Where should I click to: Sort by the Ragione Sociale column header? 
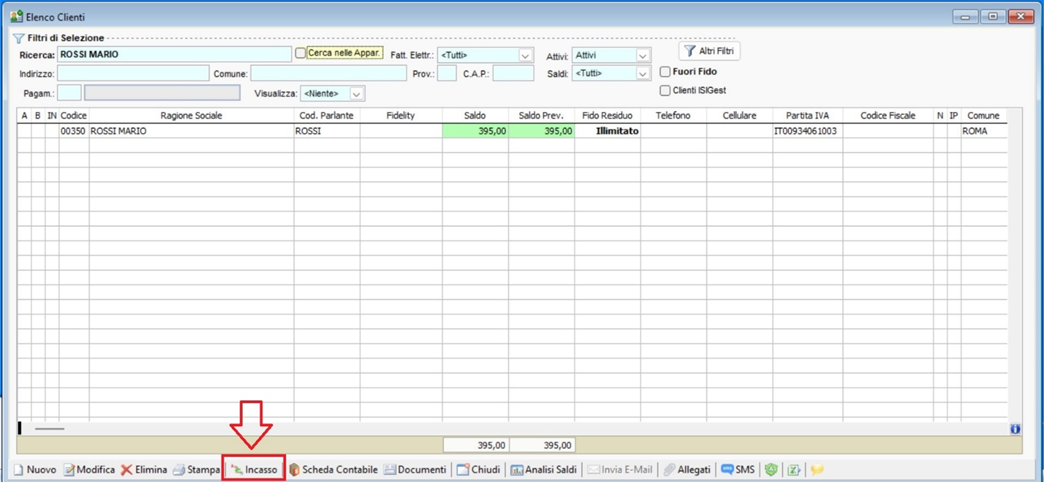(x=192, y=116)
